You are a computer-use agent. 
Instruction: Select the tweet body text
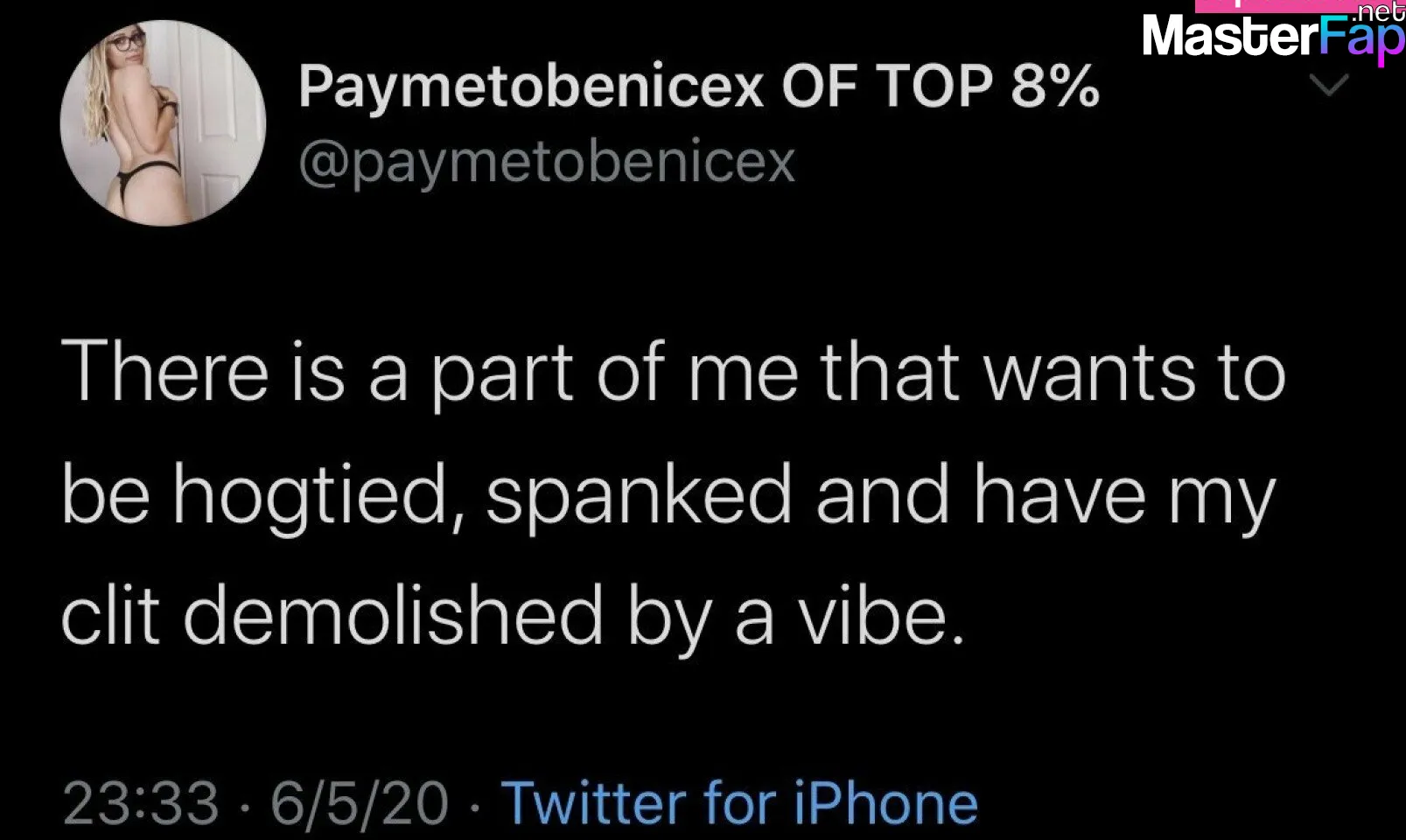coord(674,493)
